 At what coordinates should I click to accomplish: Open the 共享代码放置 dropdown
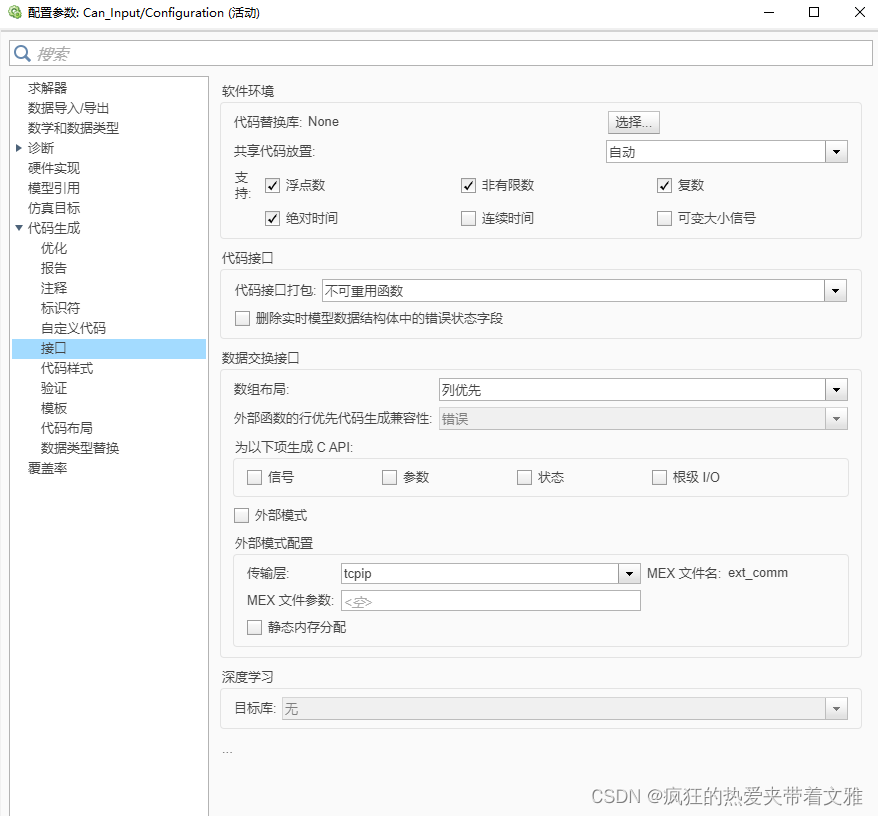pyautogui.click(x=837, y=150)
